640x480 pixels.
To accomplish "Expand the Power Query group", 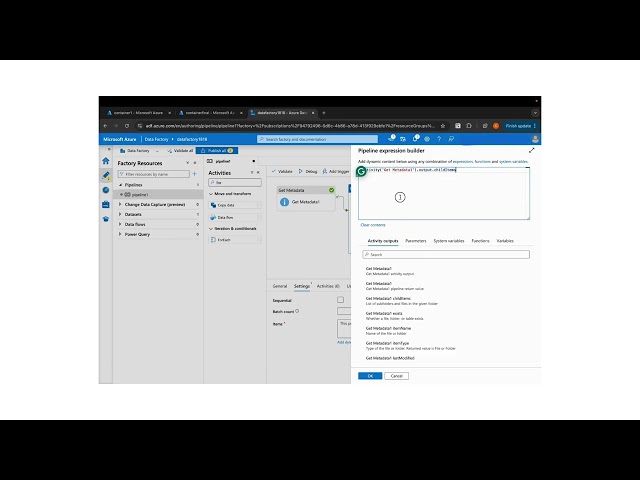I will (x=120, y=234).
